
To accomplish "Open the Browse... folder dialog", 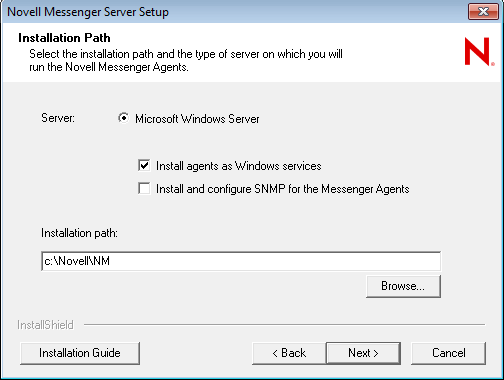I will (x=403, y=286).
